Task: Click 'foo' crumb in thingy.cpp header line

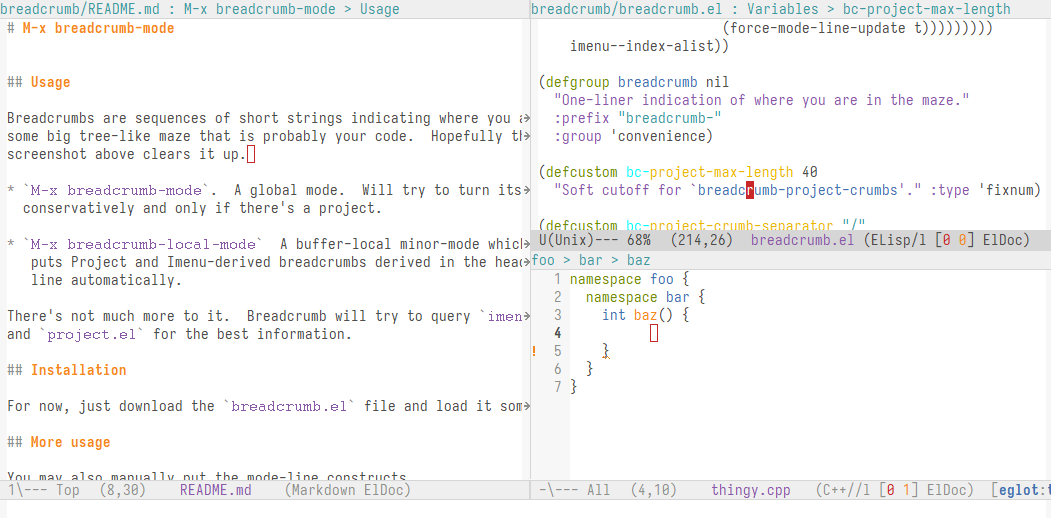Action: (543, 260)
